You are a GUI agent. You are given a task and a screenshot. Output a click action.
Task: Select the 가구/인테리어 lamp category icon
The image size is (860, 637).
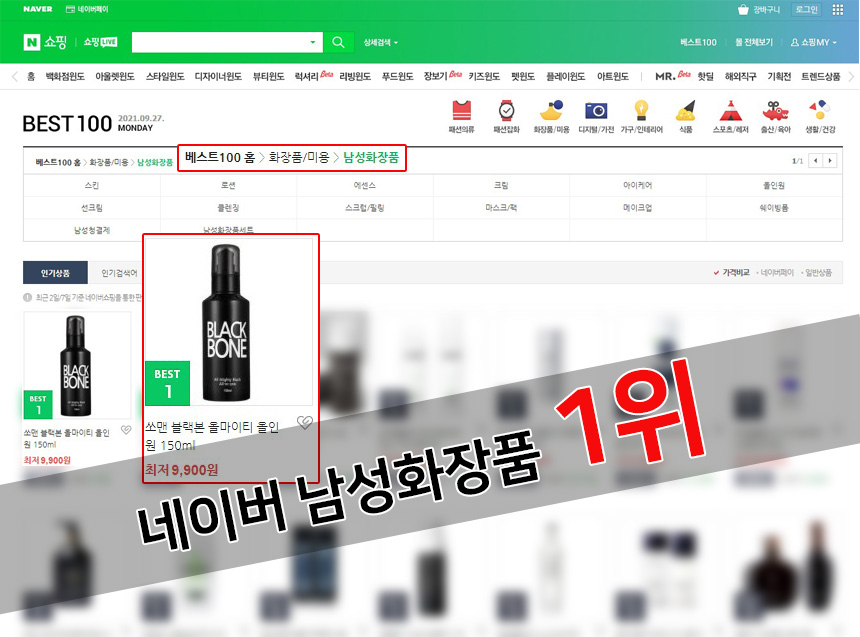(641, 116)
